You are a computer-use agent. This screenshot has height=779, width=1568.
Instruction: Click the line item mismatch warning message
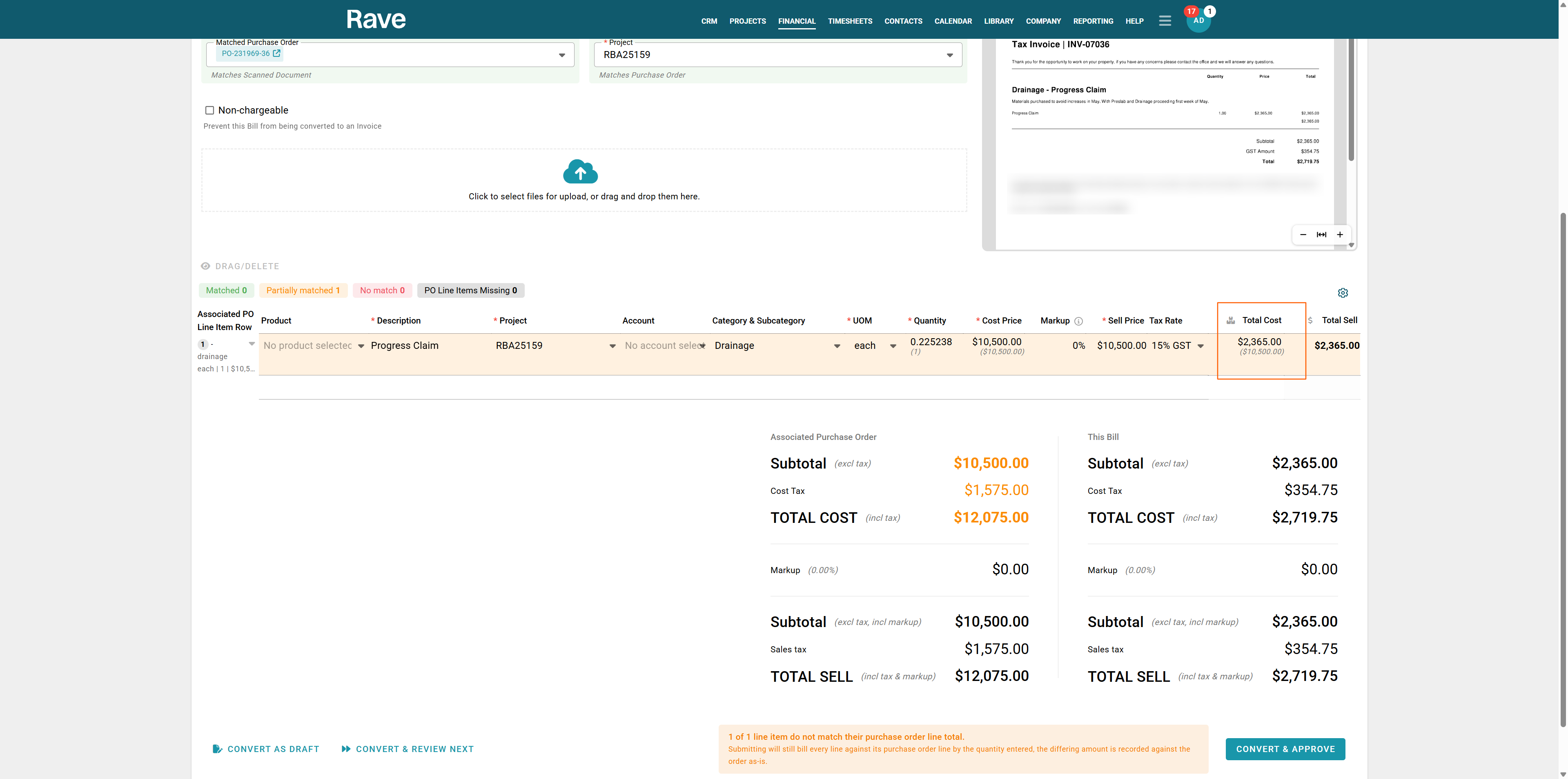pos(964,749)
